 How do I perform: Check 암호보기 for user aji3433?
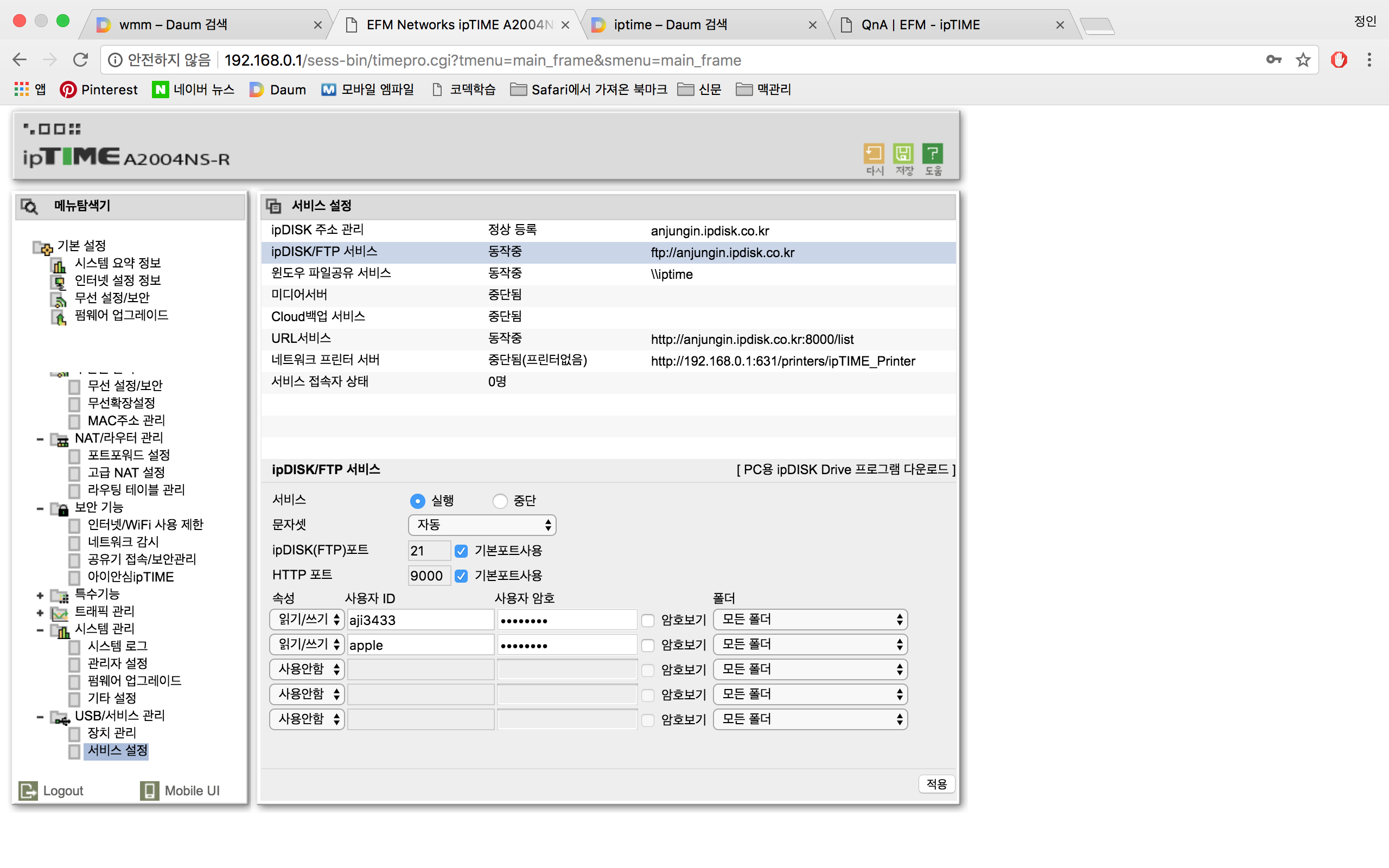648,621
